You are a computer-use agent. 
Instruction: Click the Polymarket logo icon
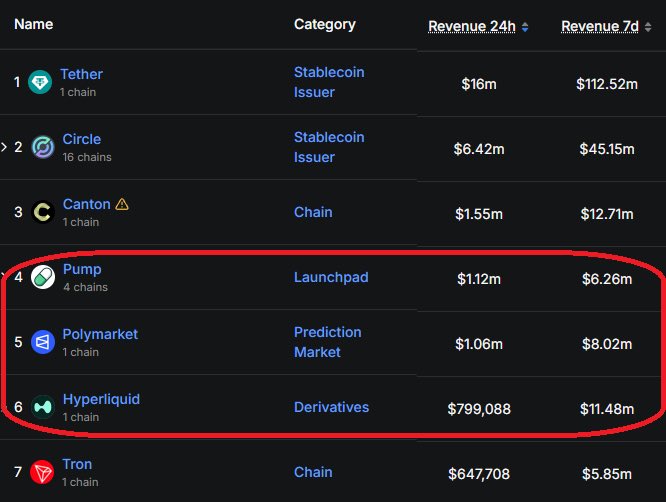43,342
